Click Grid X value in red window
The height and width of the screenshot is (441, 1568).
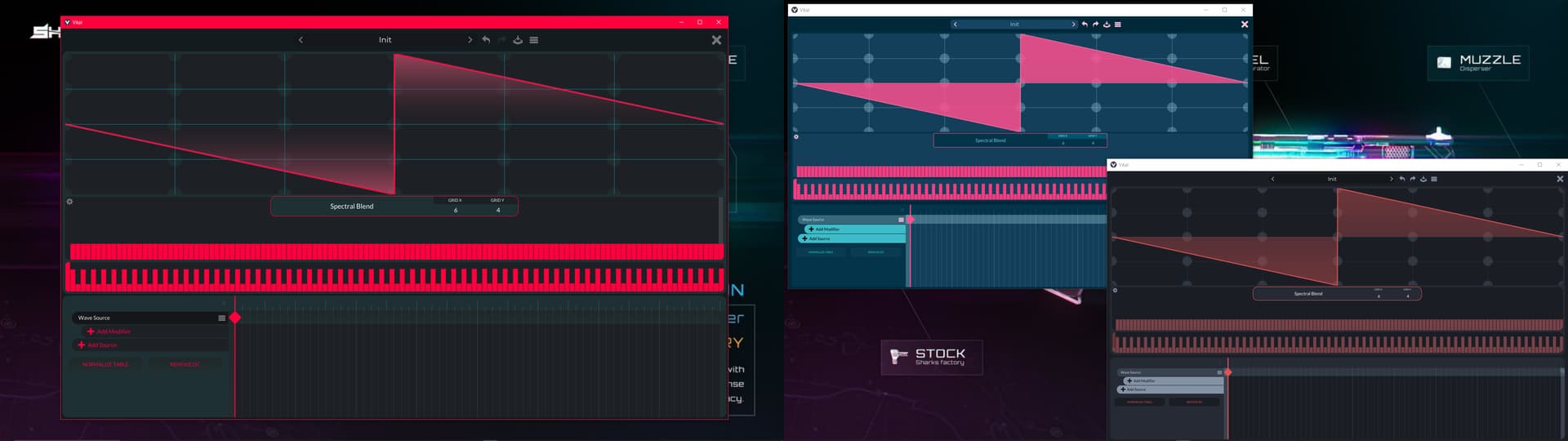pos(456,210)
